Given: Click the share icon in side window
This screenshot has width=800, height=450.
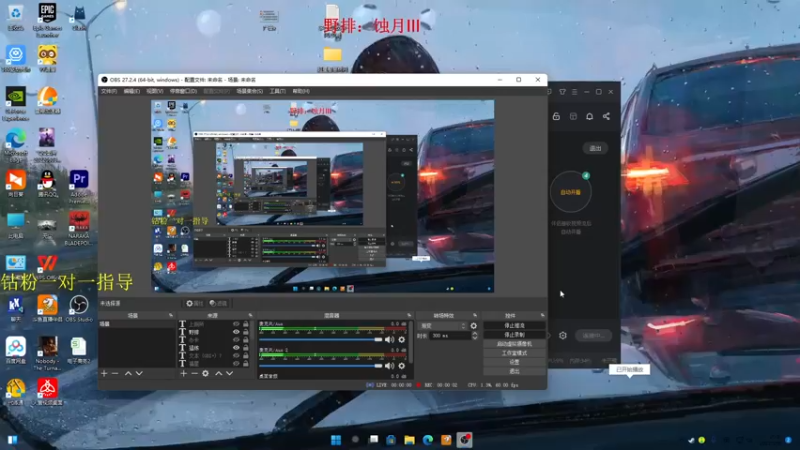Looking at the screenshot, I should 606,116.
